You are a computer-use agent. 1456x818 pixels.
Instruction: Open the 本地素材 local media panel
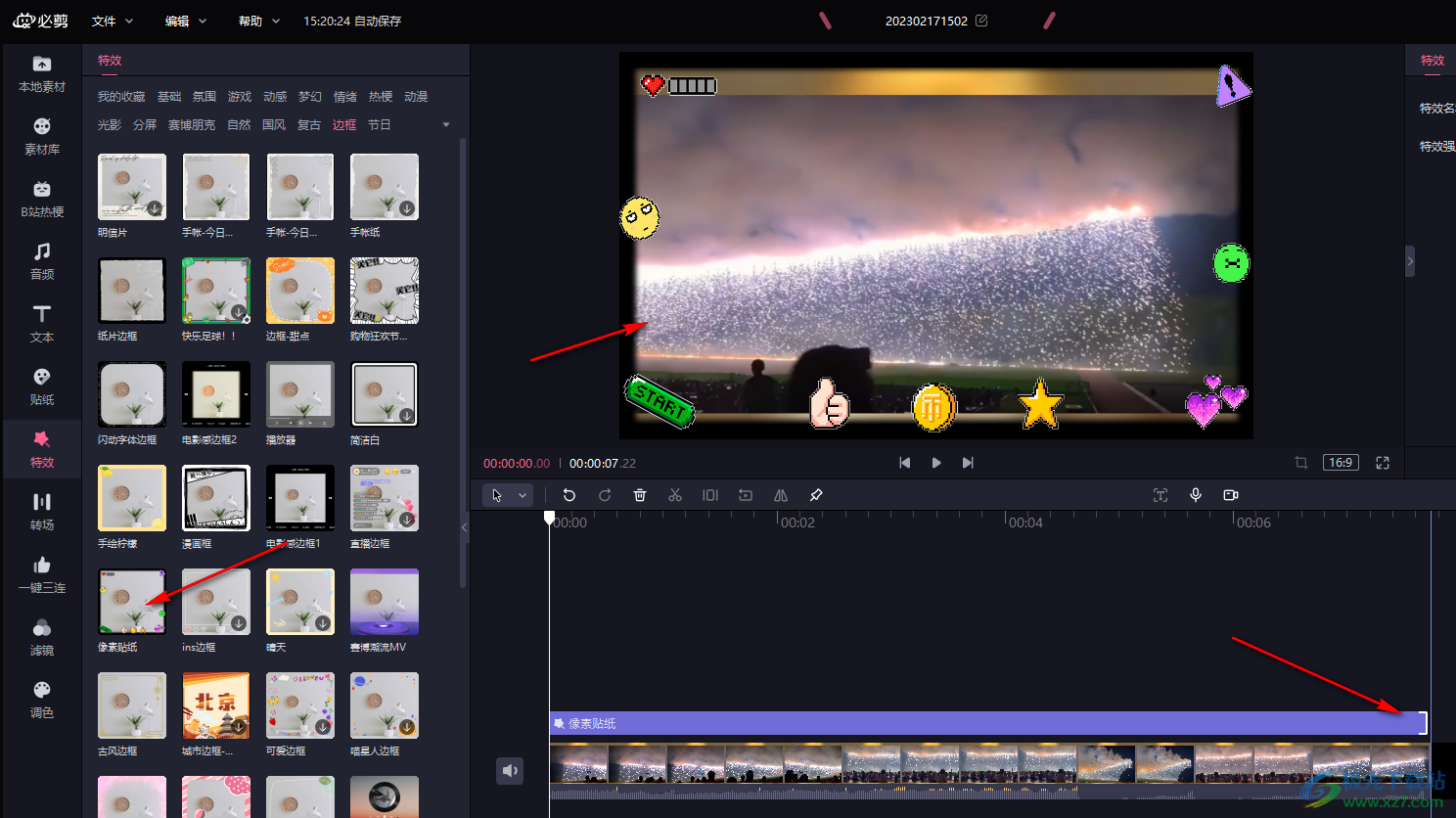pos(42,74)
